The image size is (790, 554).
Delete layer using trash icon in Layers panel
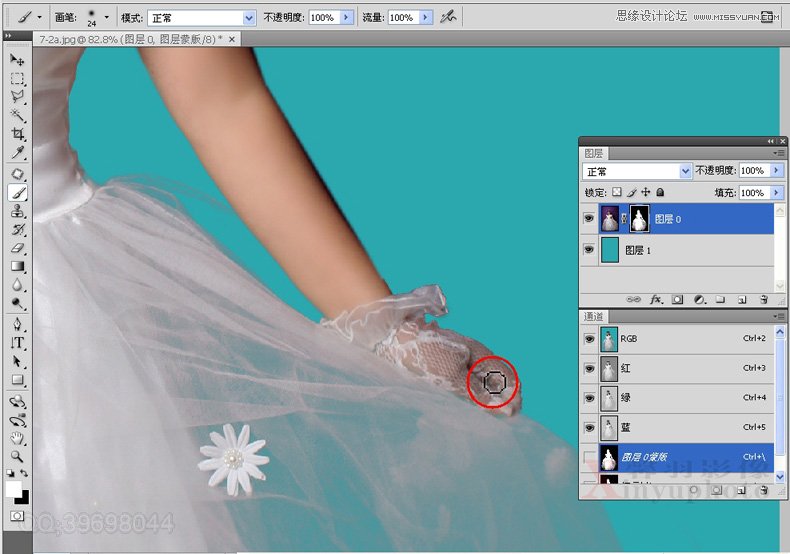764,299
